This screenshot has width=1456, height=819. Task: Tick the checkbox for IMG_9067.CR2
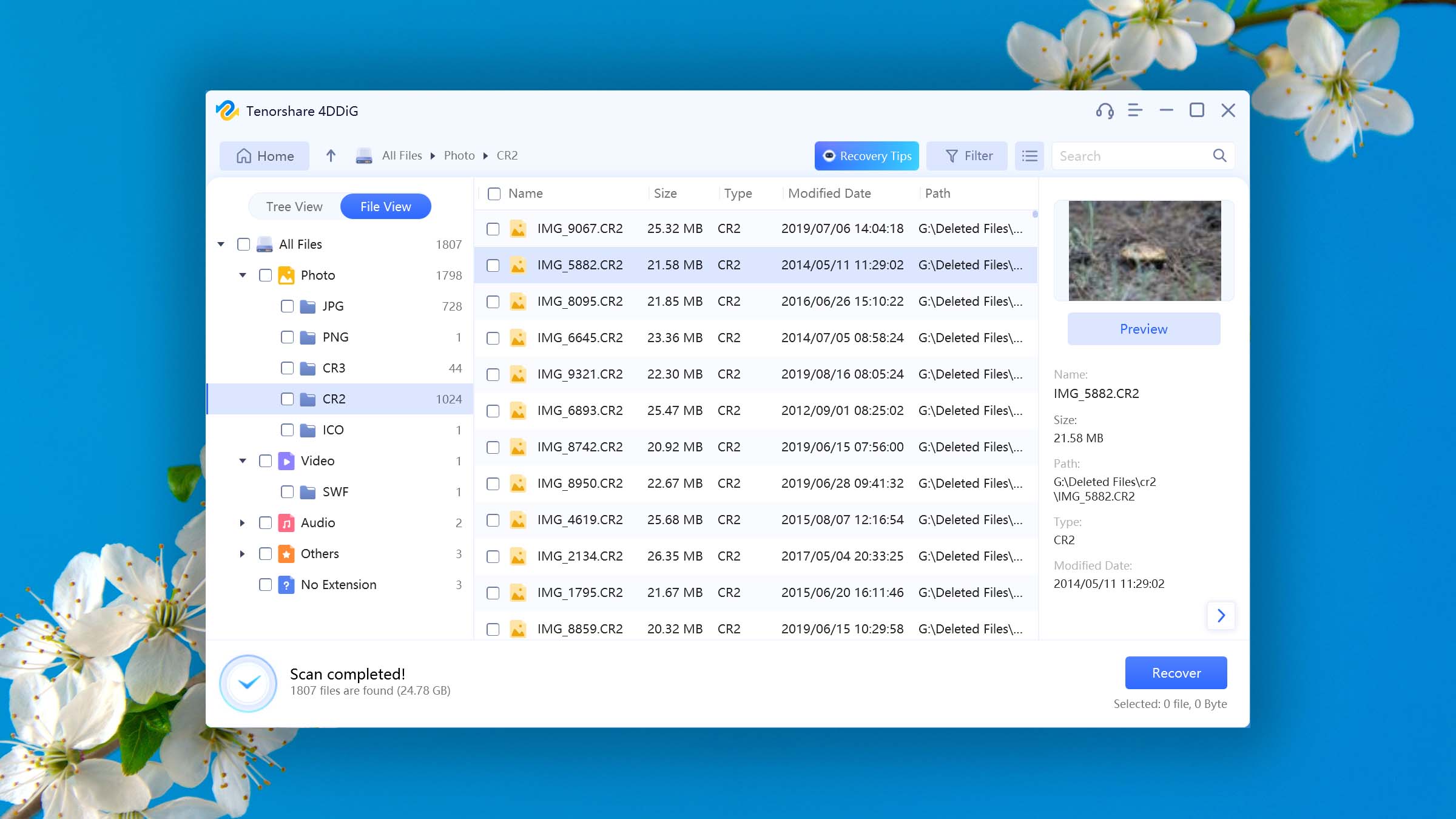[x=493, y=229]
